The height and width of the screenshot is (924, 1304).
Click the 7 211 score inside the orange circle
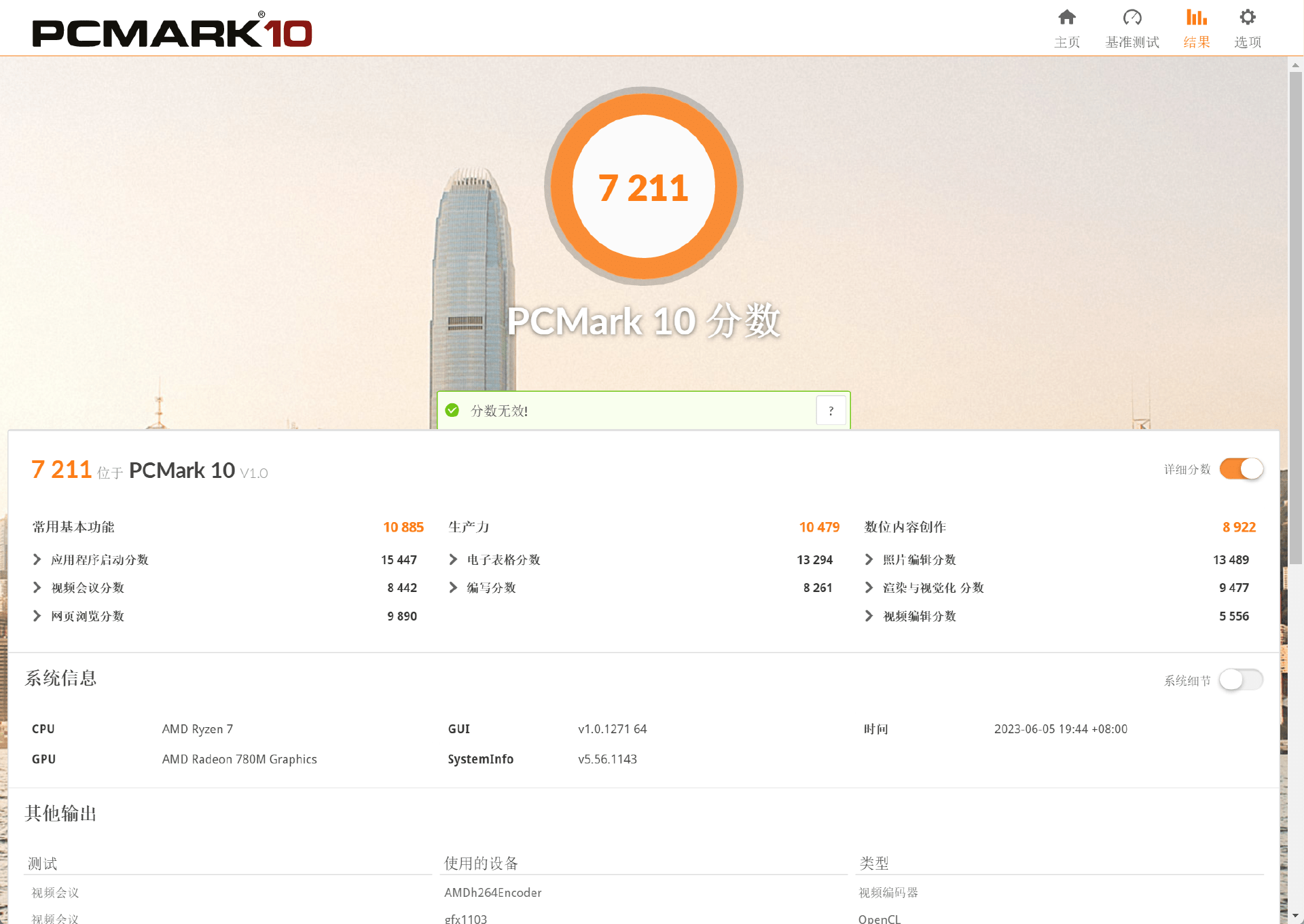point(643,188)
